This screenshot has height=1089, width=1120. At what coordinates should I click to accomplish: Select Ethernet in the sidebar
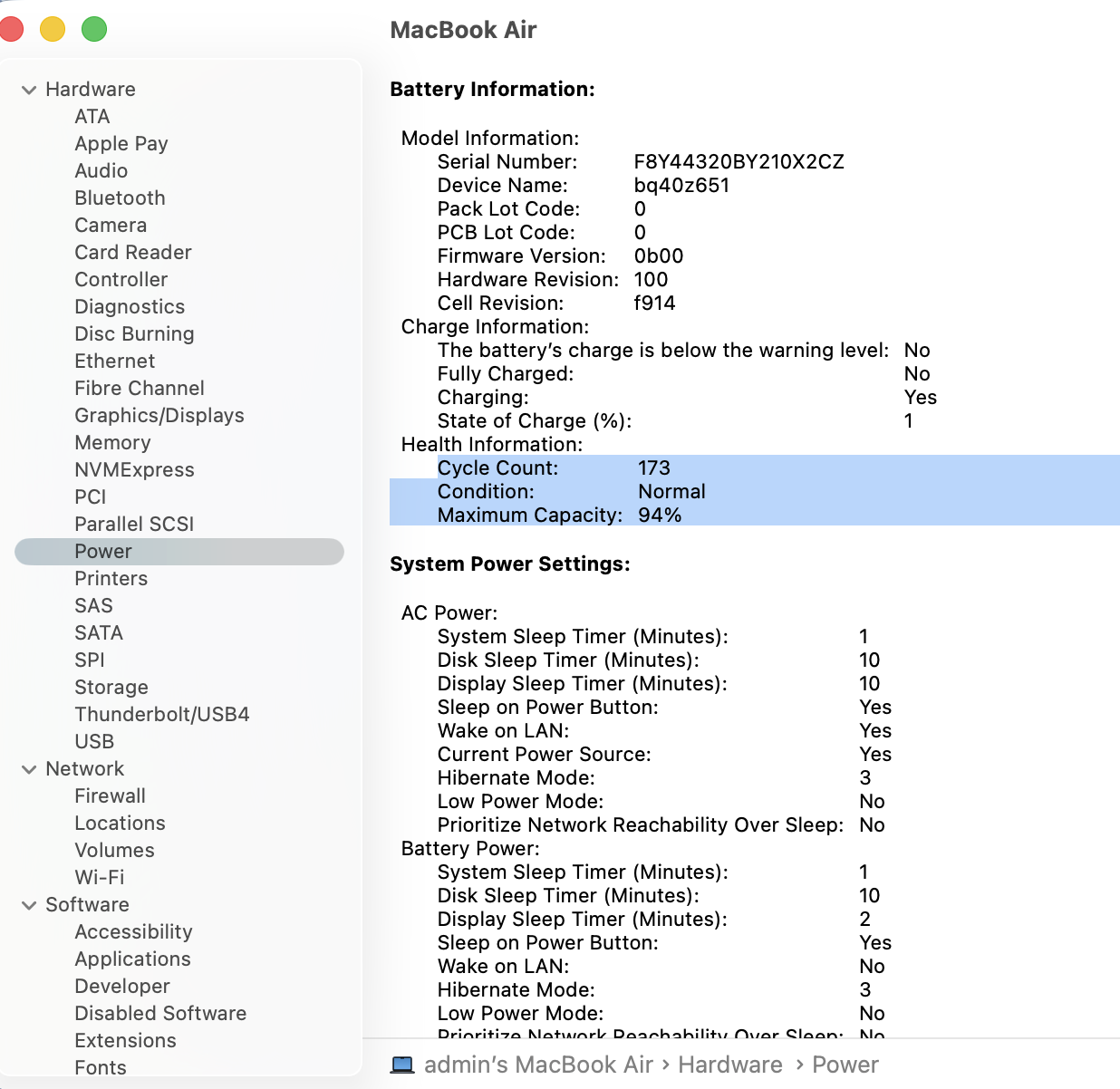[115, 361]
